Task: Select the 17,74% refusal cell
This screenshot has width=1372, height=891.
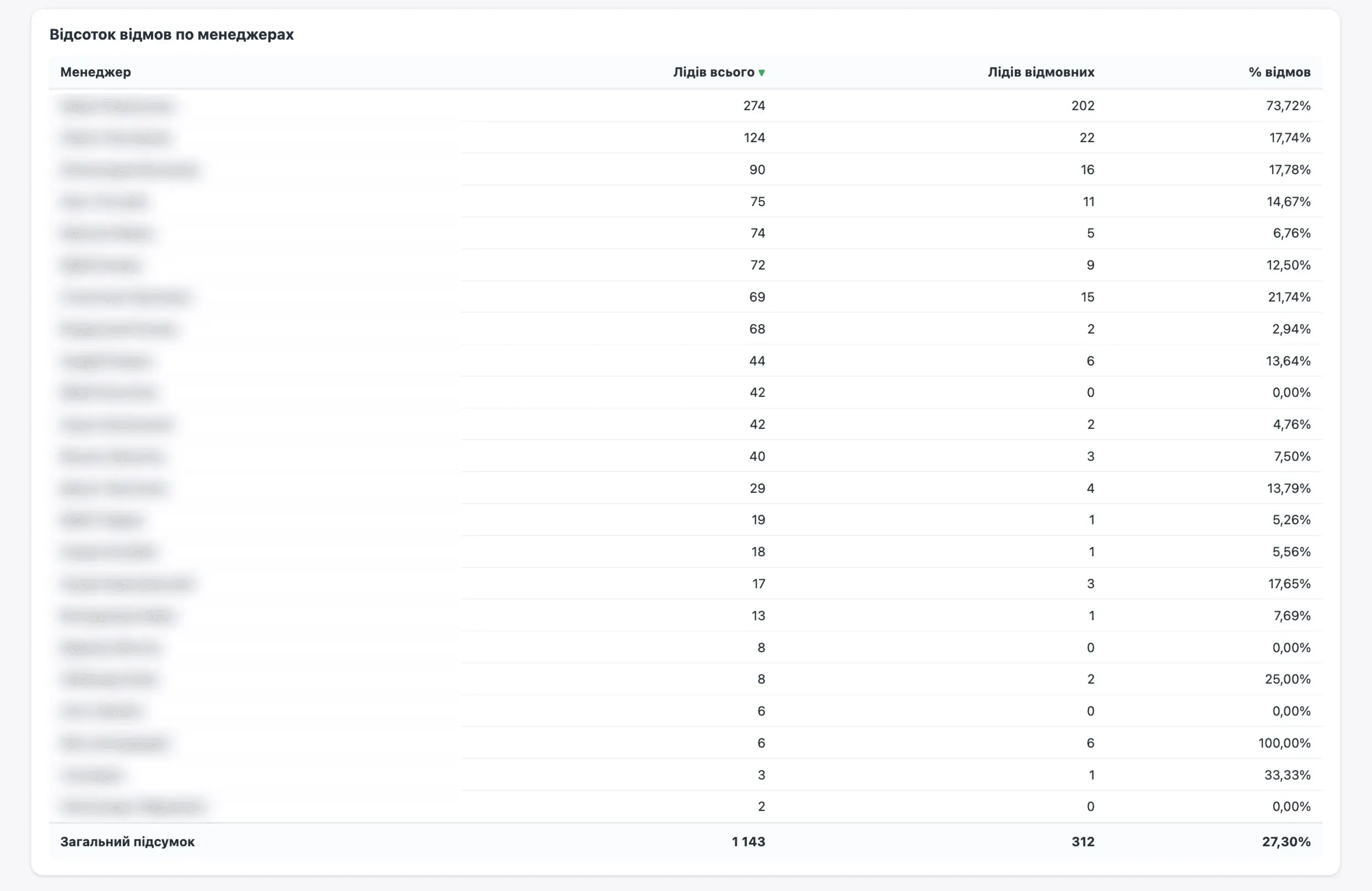Action: (x=1290, y=138)
